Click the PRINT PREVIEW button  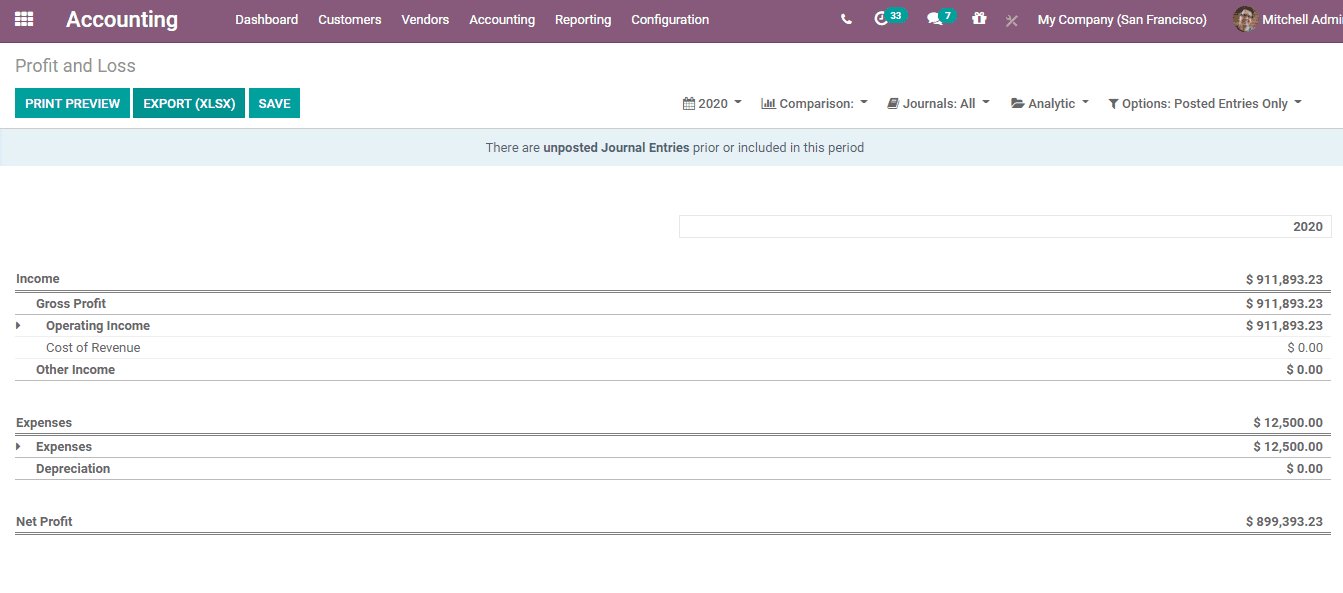click(x=71, y=102)
